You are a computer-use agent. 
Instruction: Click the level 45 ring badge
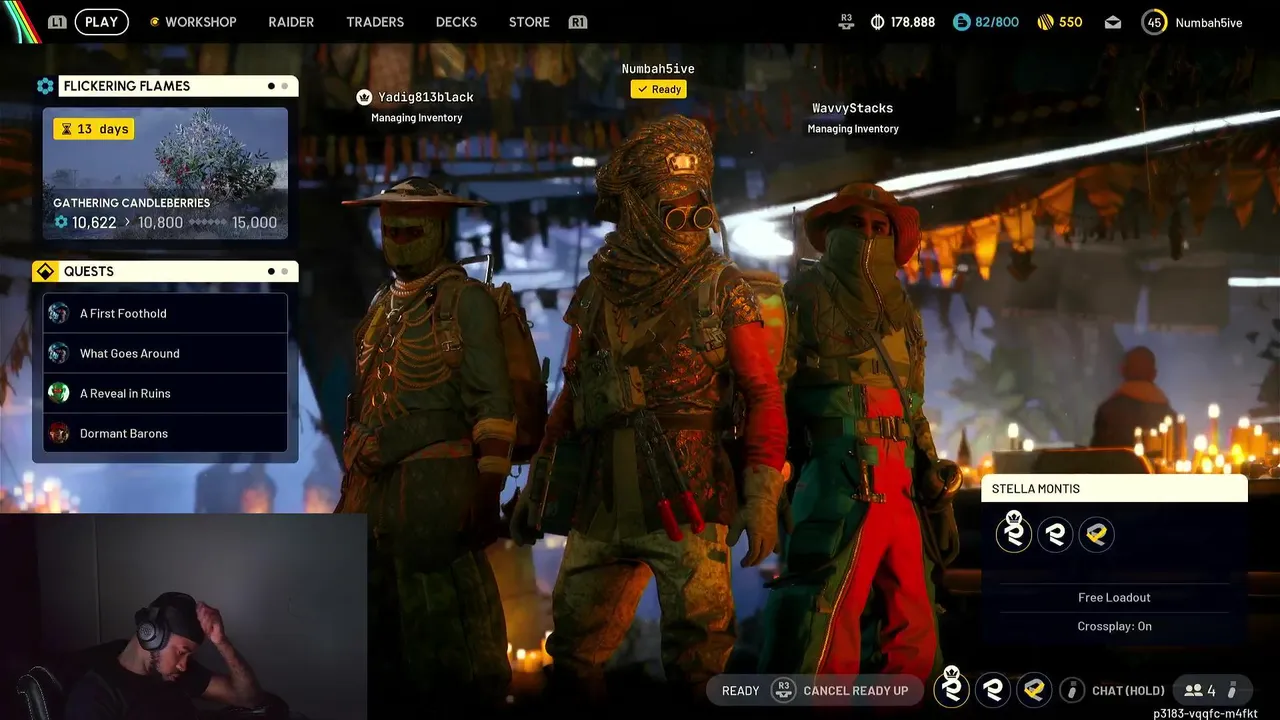1154,22
